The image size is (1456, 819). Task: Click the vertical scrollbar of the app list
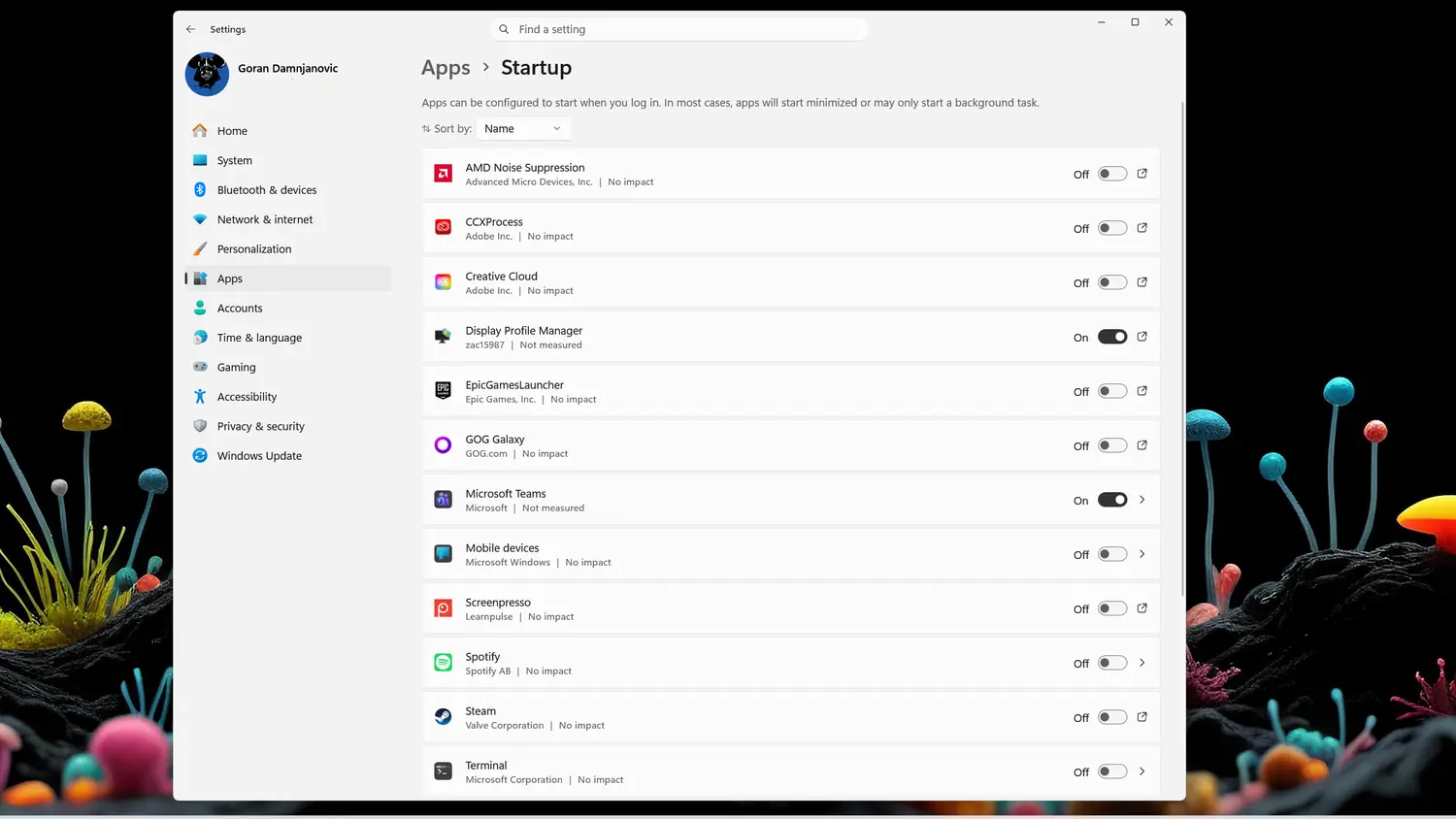pyautogui.click(x=1182, y=349)
